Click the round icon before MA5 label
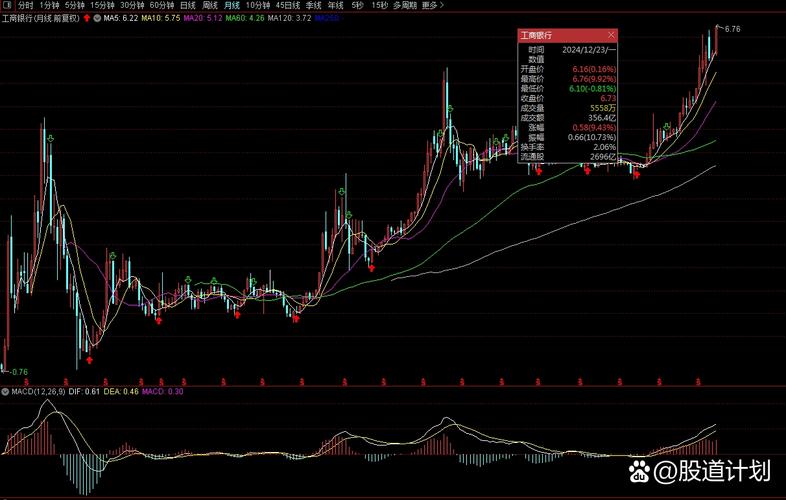Screen dimensions: 786x500 click(x=98, y=18)
